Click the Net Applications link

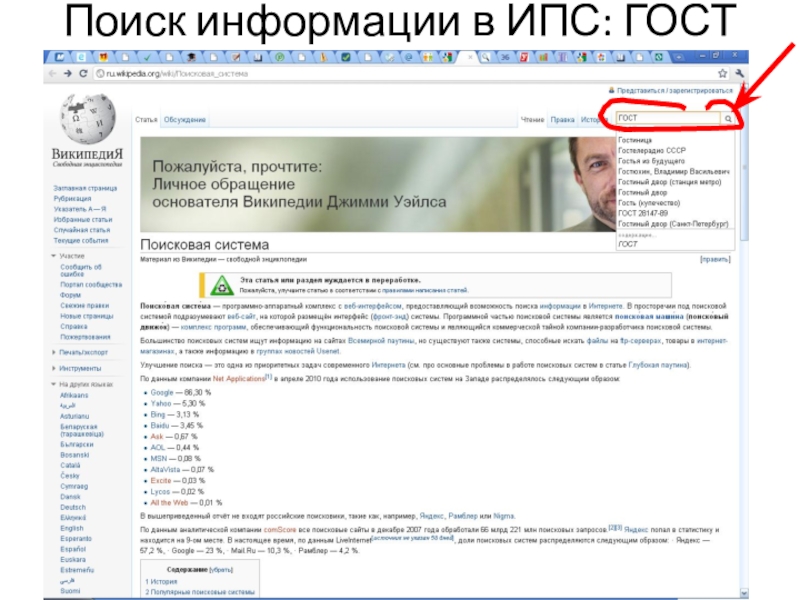239,379
